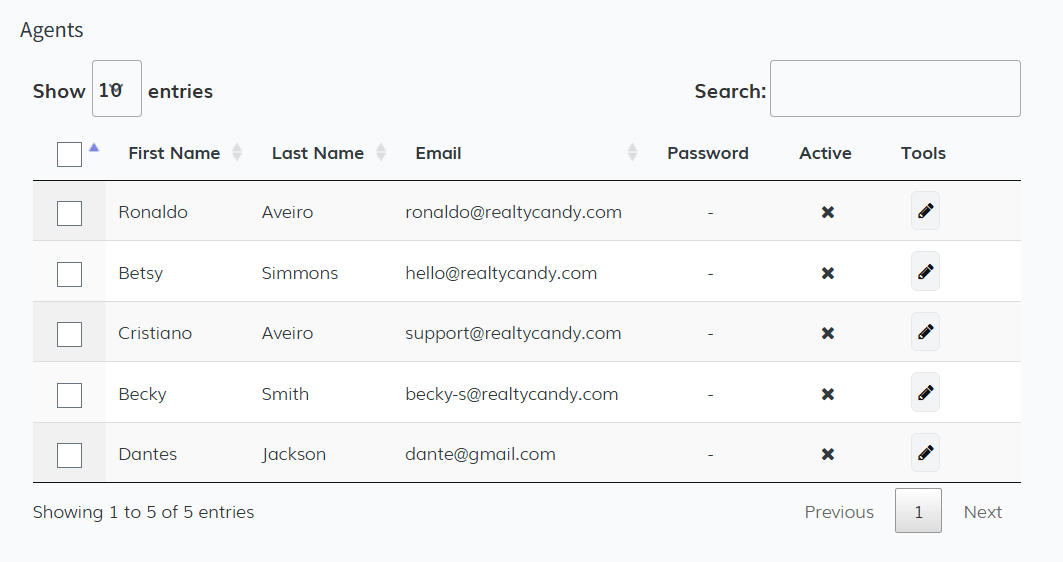Click the Next pagination link
1063x562 pixels.
982,512
